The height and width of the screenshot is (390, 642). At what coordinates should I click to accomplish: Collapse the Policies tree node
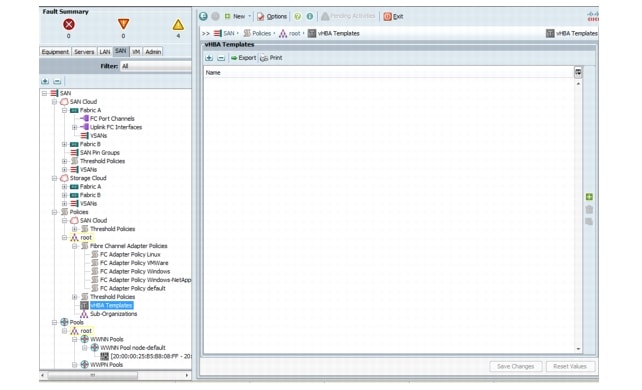54,212
